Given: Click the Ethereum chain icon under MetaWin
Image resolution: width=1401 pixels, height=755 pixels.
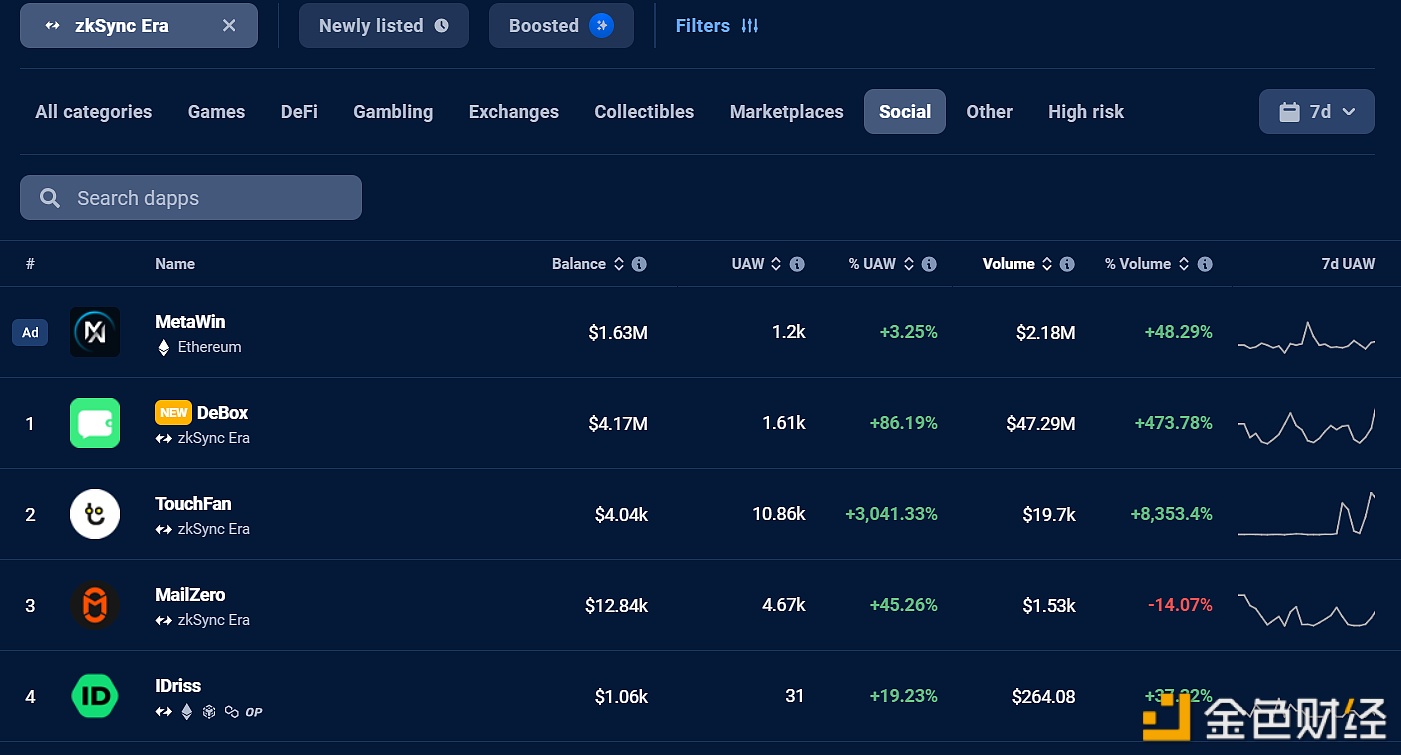Looking at the screenshot, I should (164, 348).
